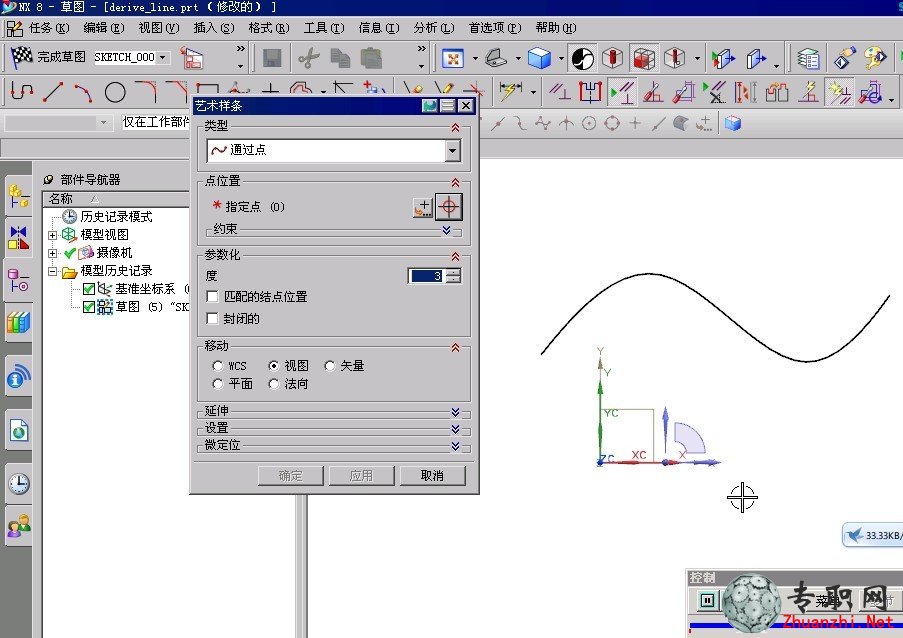Open the Roles people sidebar icon
Image resolution: width=903 pixels, height=638 pixels.
pyautogui.click(x=18, y=525)
